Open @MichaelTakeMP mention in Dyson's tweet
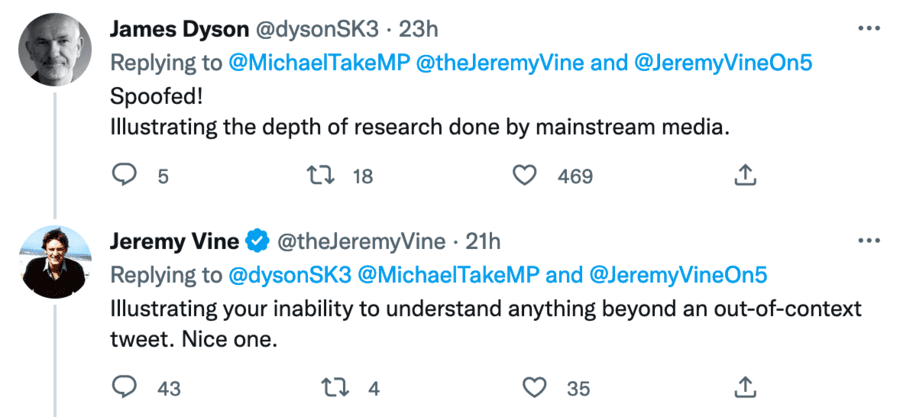This screenshot has width=900, height=417. 317,63
